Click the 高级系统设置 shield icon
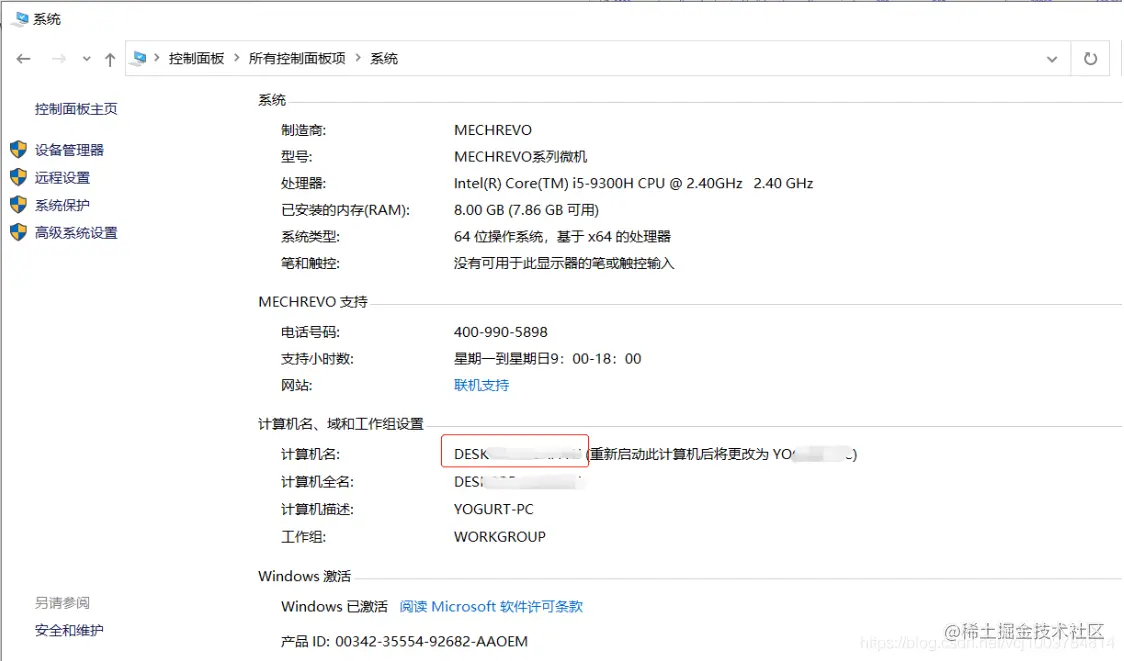 18,232
